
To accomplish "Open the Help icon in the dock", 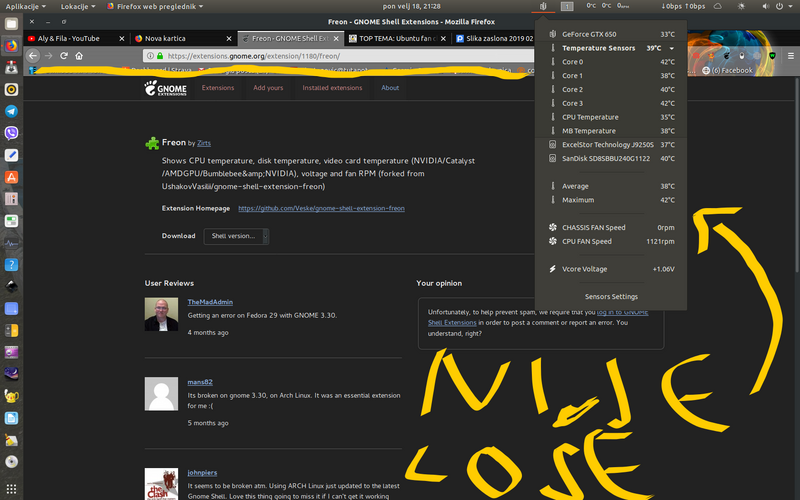I will click(11, 265).
